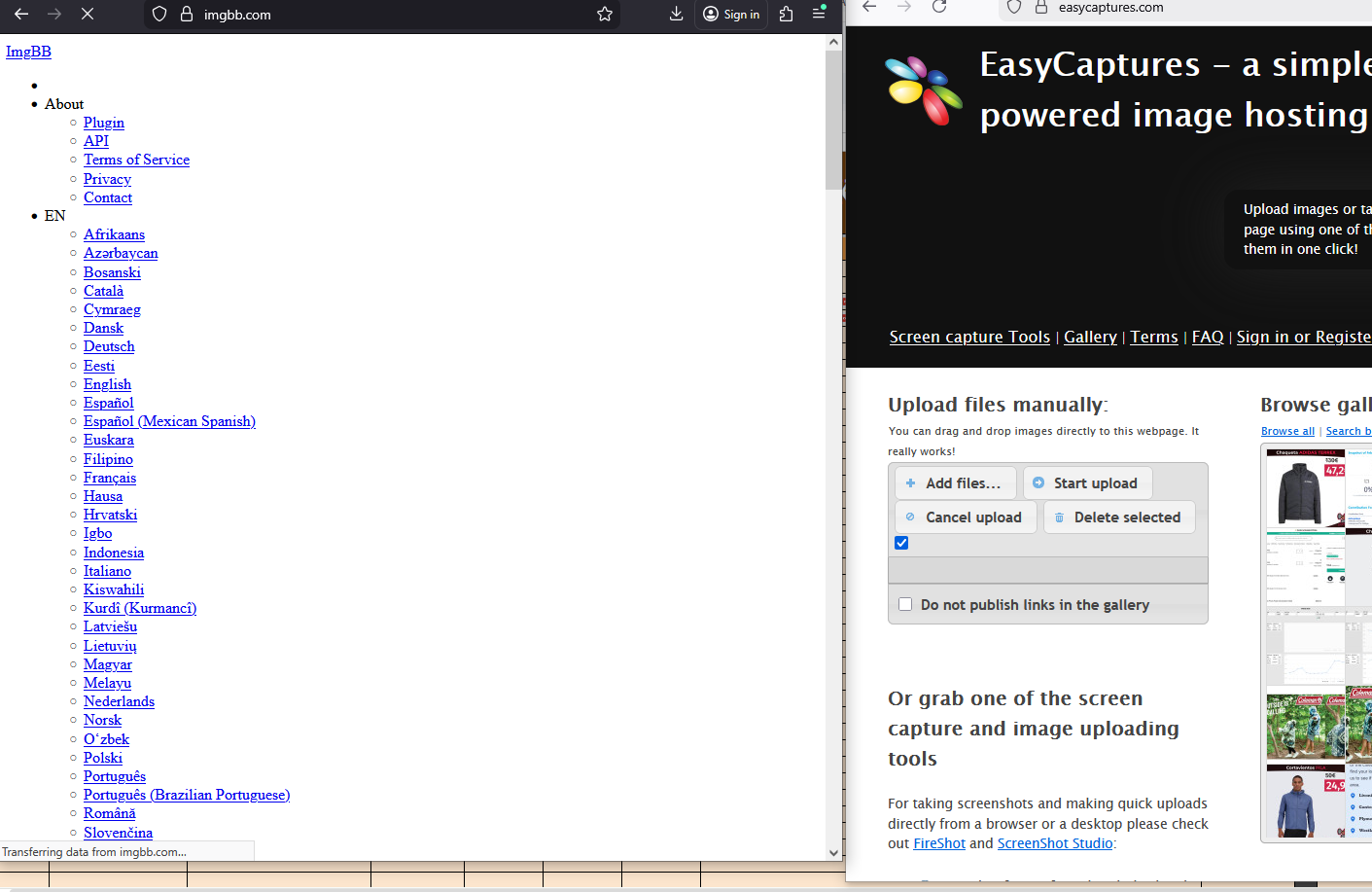The image size is (1372, 892).
Task: Click the Cancel upload button
Action: [x=966, y=517]
